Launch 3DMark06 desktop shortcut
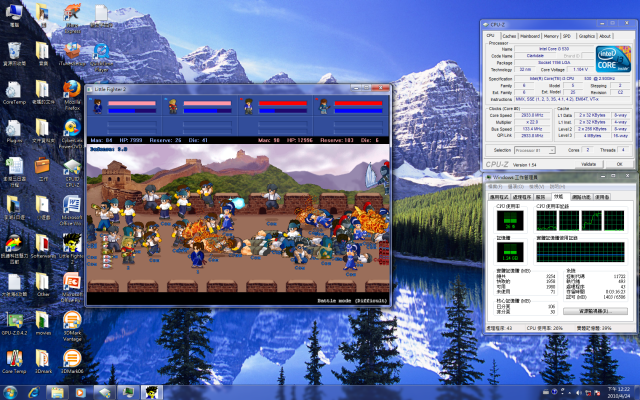 click(72, 361)
